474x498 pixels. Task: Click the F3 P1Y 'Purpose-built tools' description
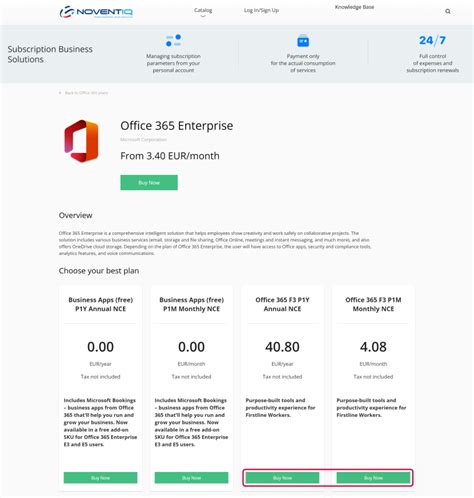(280, 407)
